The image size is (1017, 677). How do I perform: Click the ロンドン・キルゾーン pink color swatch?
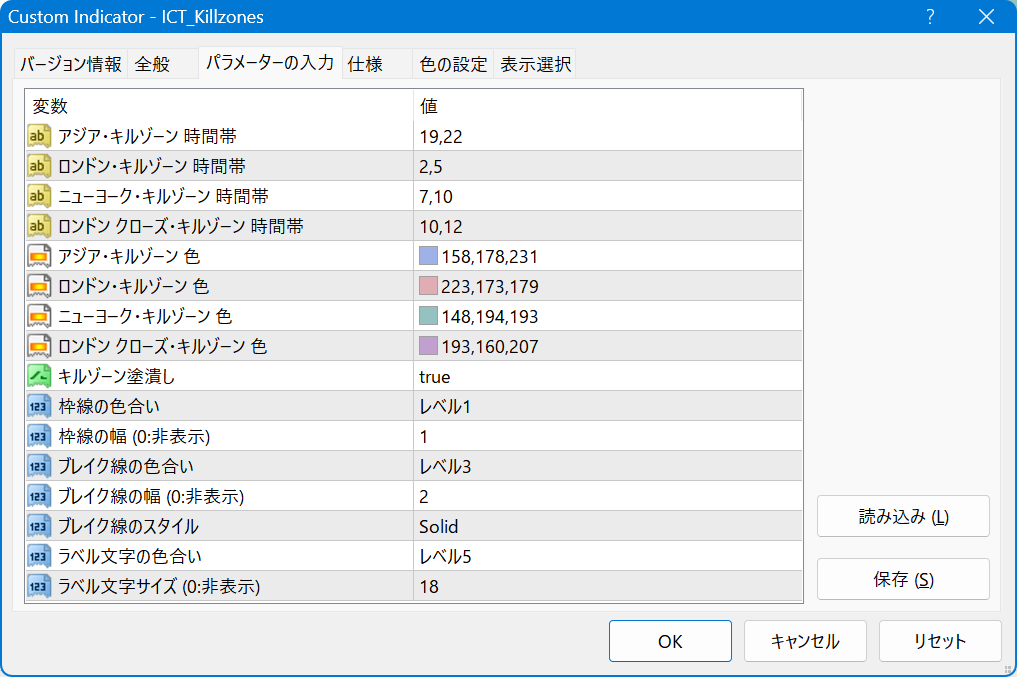(x=429, y=287)
